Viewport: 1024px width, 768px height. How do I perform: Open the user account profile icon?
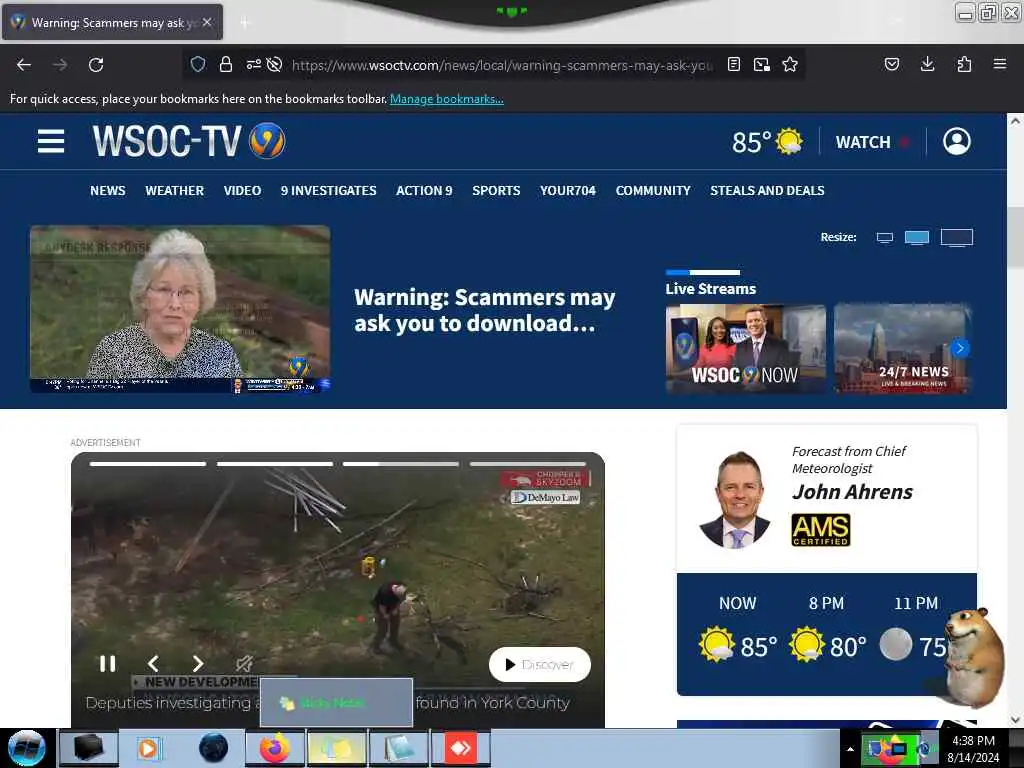click(957, 141)
